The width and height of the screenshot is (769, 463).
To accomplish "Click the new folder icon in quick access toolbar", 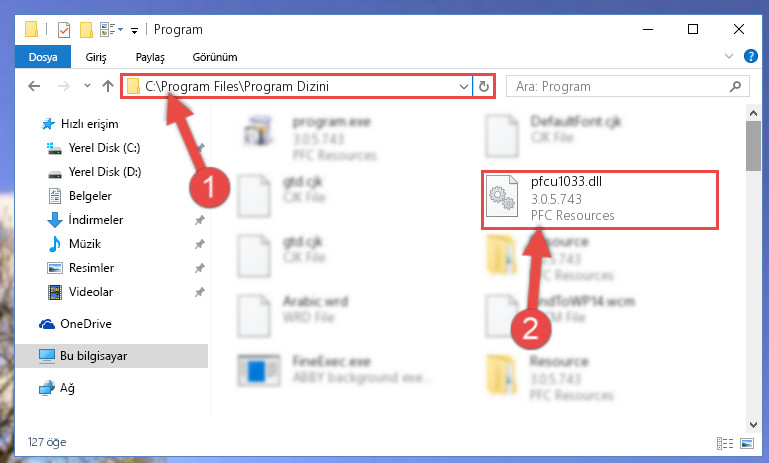I will pyautogui.click(x=86, y=30).
